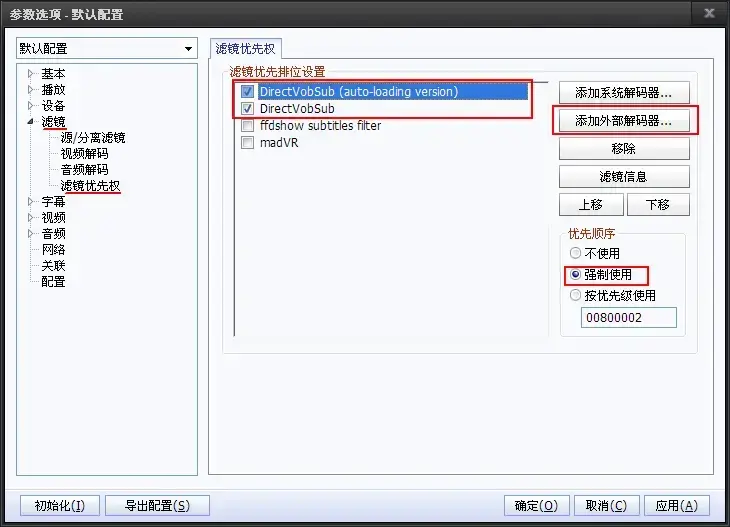Click the 00800002 priority value field

pyautogui.click(x=629, y=318)
